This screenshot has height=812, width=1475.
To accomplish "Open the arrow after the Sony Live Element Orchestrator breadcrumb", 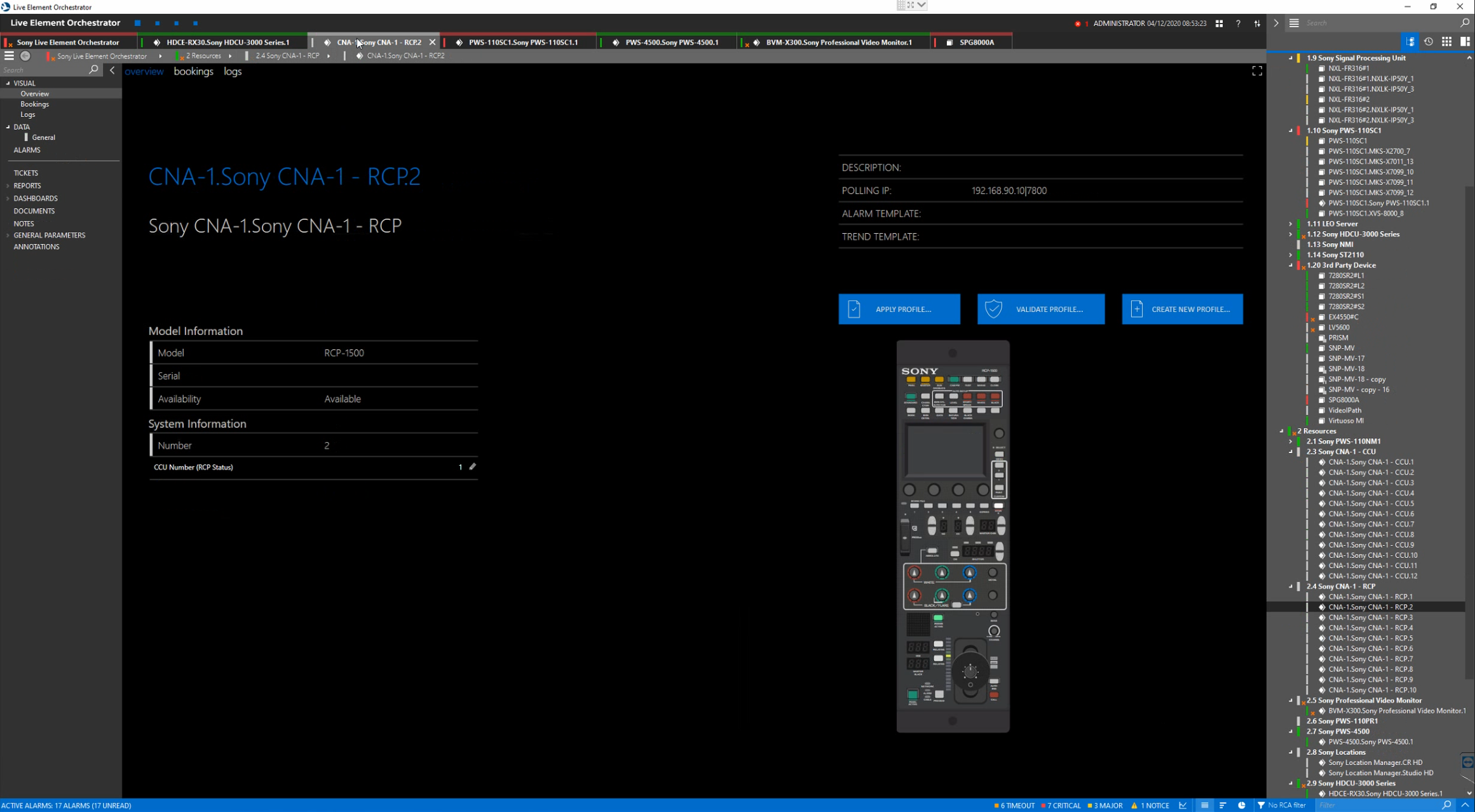I will (x=160, y=56).
